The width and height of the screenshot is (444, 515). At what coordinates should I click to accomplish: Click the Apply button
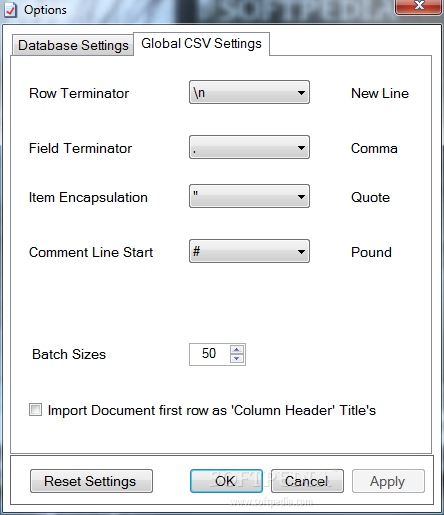click(388, 481)
